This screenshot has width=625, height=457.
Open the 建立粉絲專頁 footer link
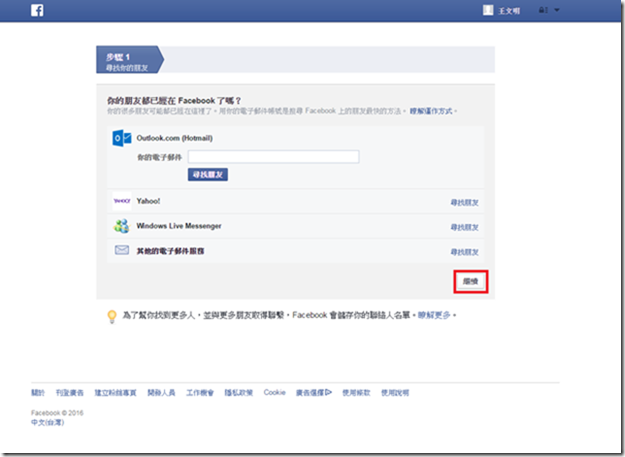point(115,393)
